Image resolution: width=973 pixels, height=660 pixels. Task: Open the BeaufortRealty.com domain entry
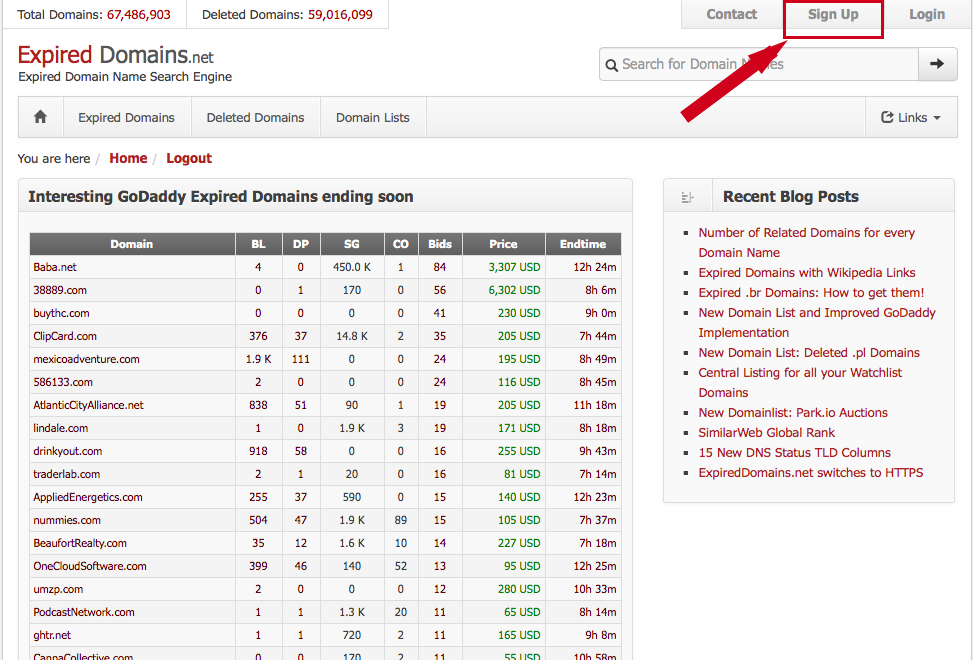point(80,543)
